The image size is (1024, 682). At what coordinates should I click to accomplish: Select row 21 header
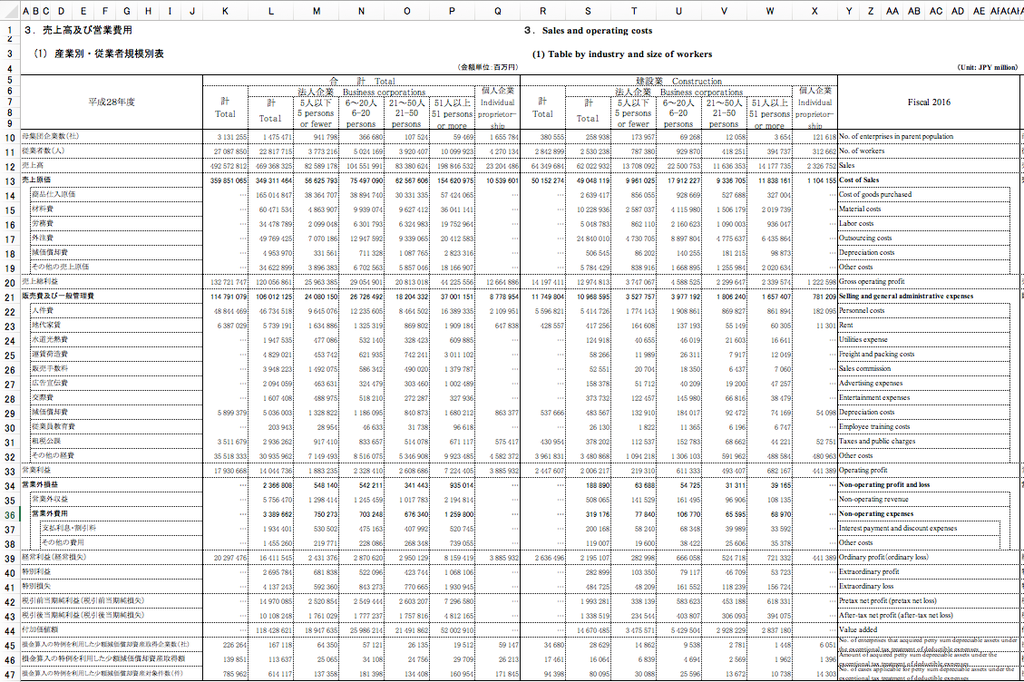(10, 297)
